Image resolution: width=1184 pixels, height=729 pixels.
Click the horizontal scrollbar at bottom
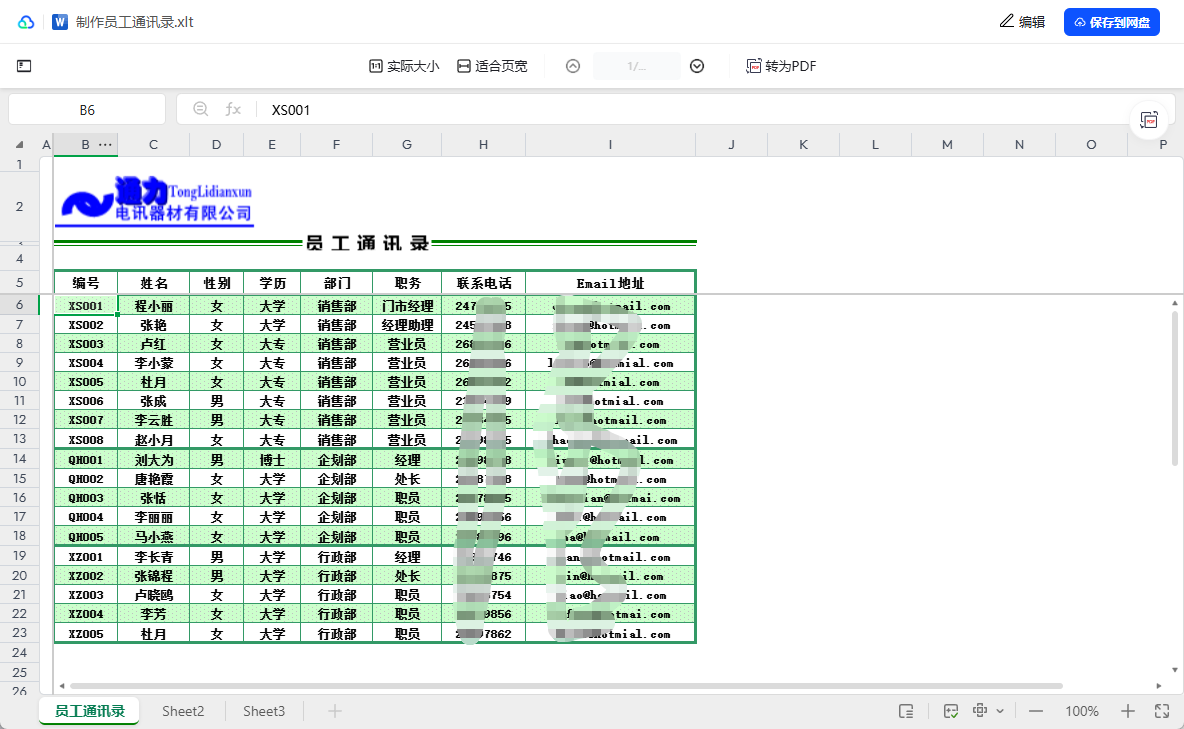click(x=560, y=686)
